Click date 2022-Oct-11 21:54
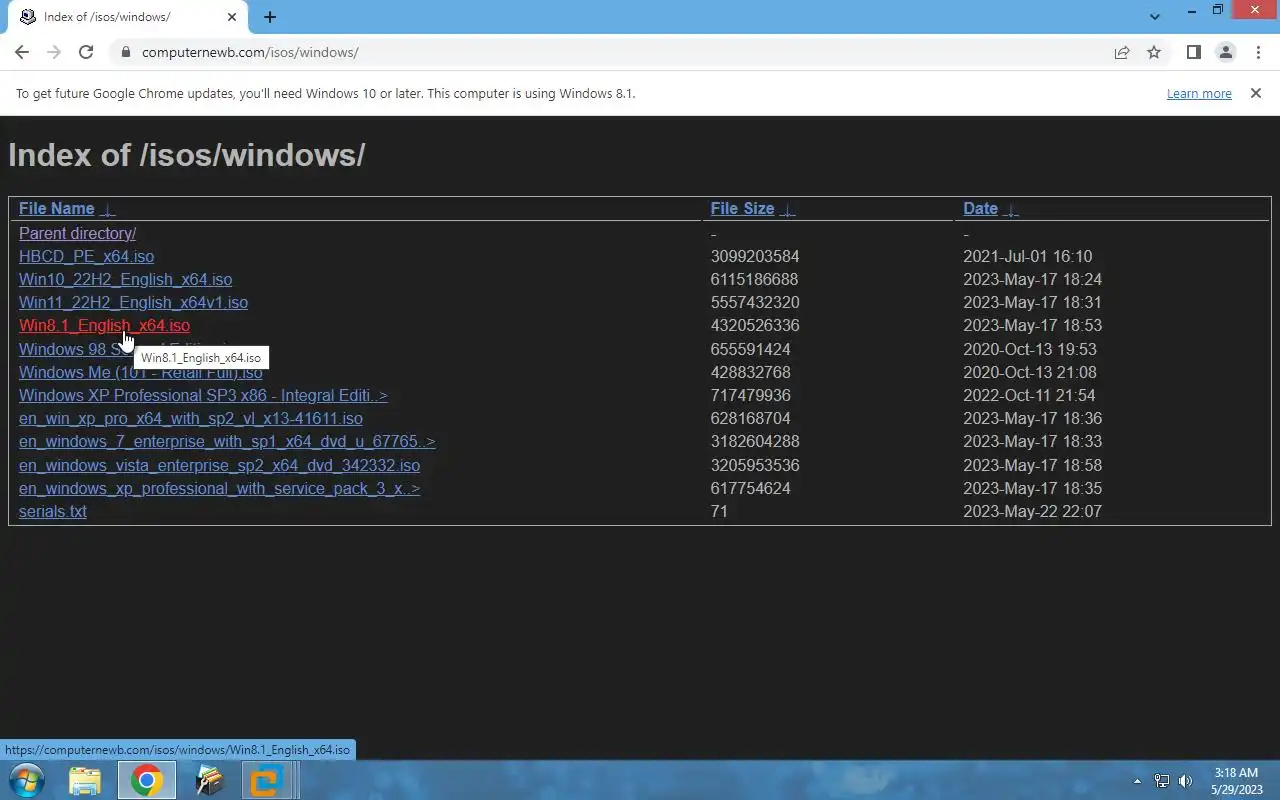Screen dimensions: 1280x800 (x=1029, y=395)
